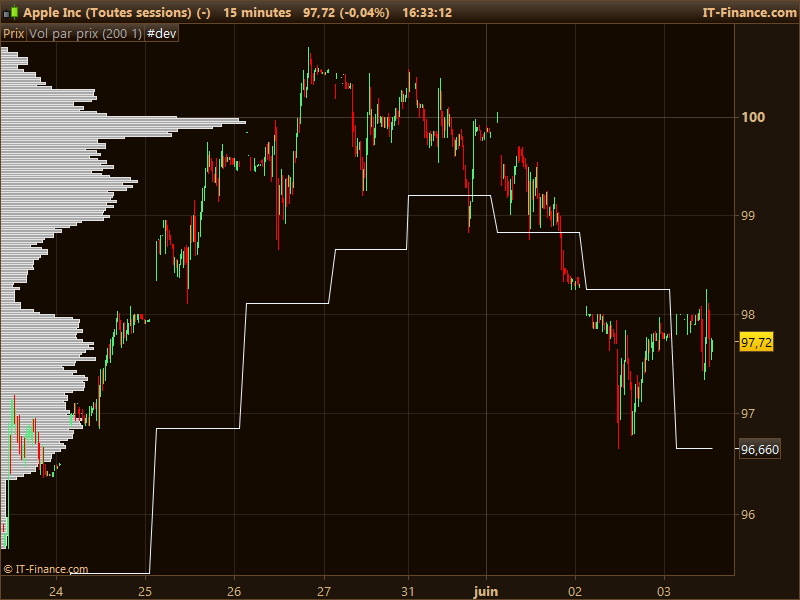Click date 24 on time axis
This screenshot has height=600, width=800.
tap(56, 591)
